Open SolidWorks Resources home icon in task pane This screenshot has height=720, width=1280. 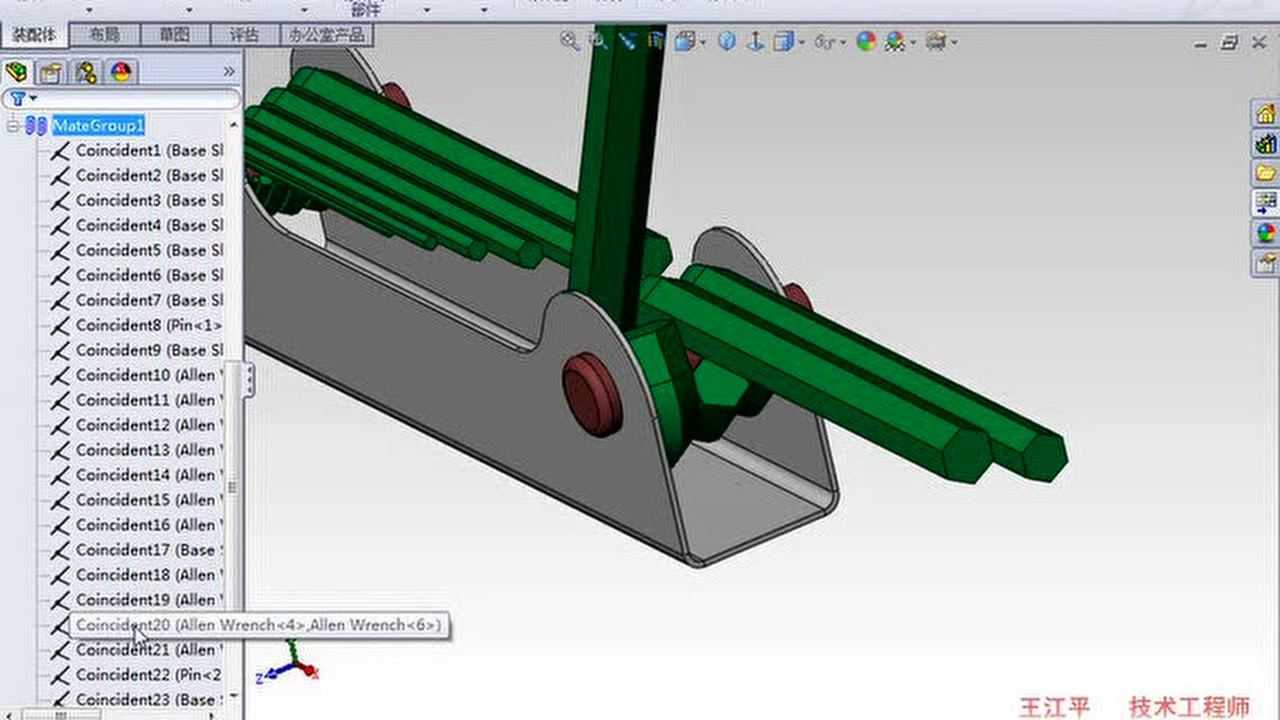pyautogui.click(x=1265, y=113)
